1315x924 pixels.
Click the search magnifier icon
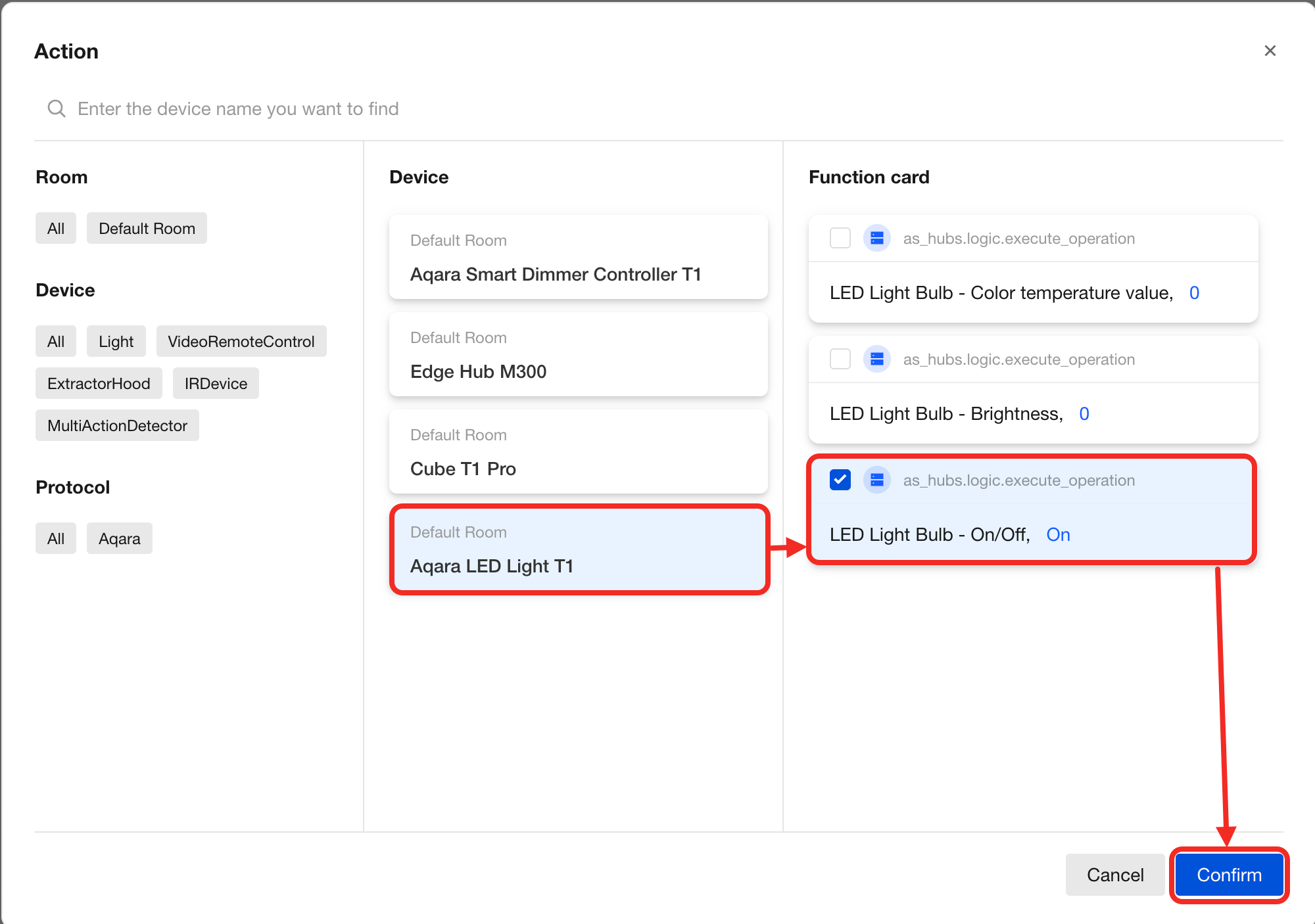(x=57, y=108)
